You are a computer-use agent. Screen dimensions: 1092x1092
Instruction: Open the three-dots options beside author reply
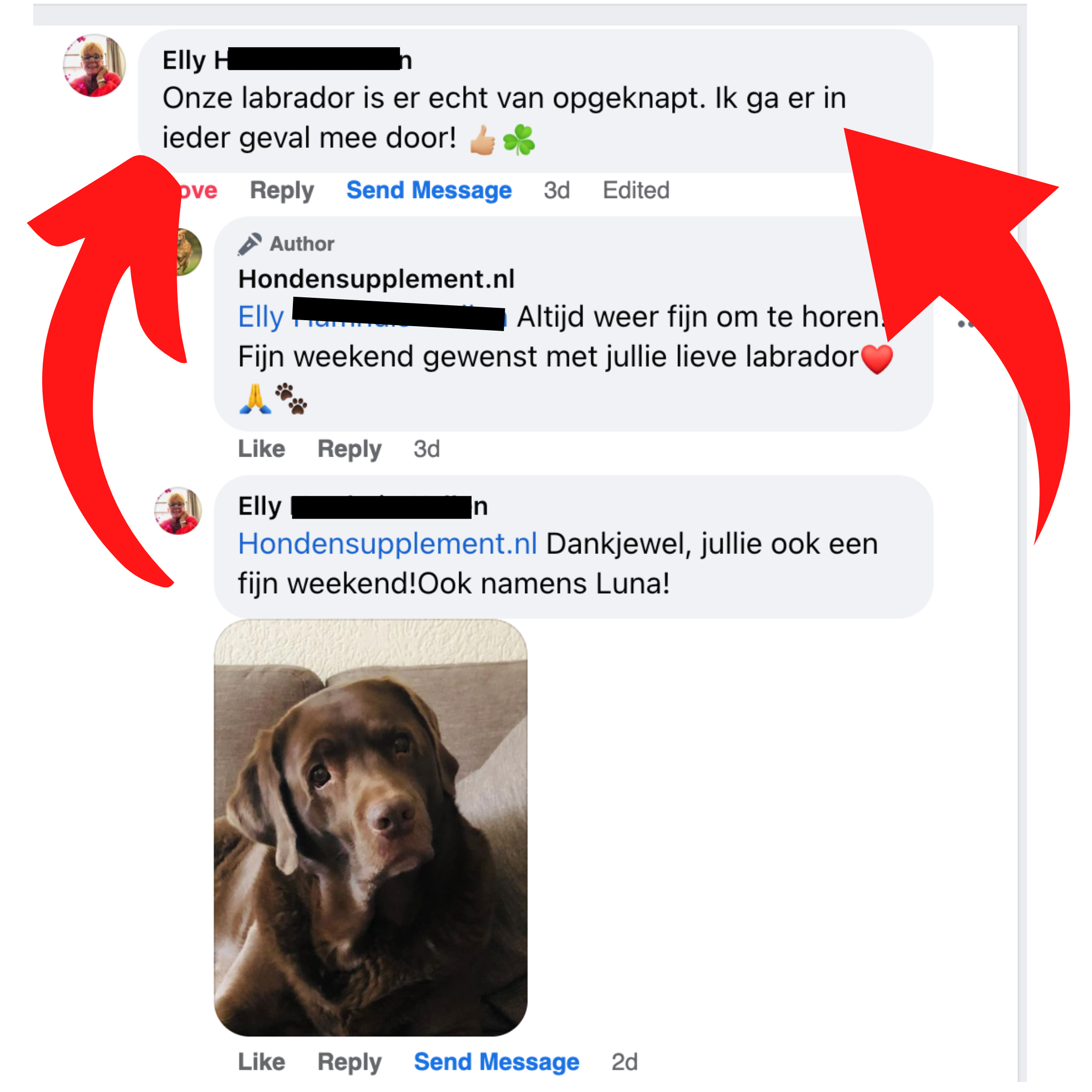coord(965,324)
